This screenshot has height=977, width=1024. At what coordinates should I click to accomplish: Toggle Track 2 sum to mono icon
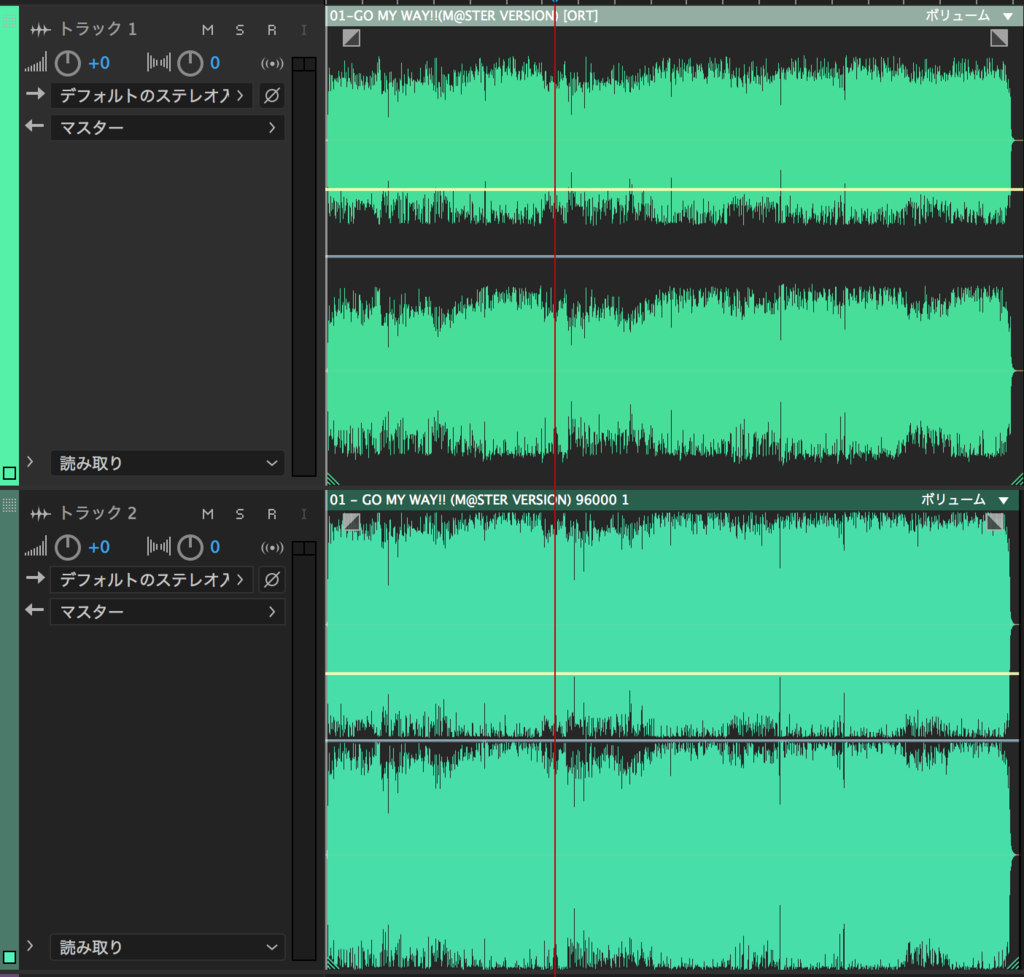(x=272, y=547)
